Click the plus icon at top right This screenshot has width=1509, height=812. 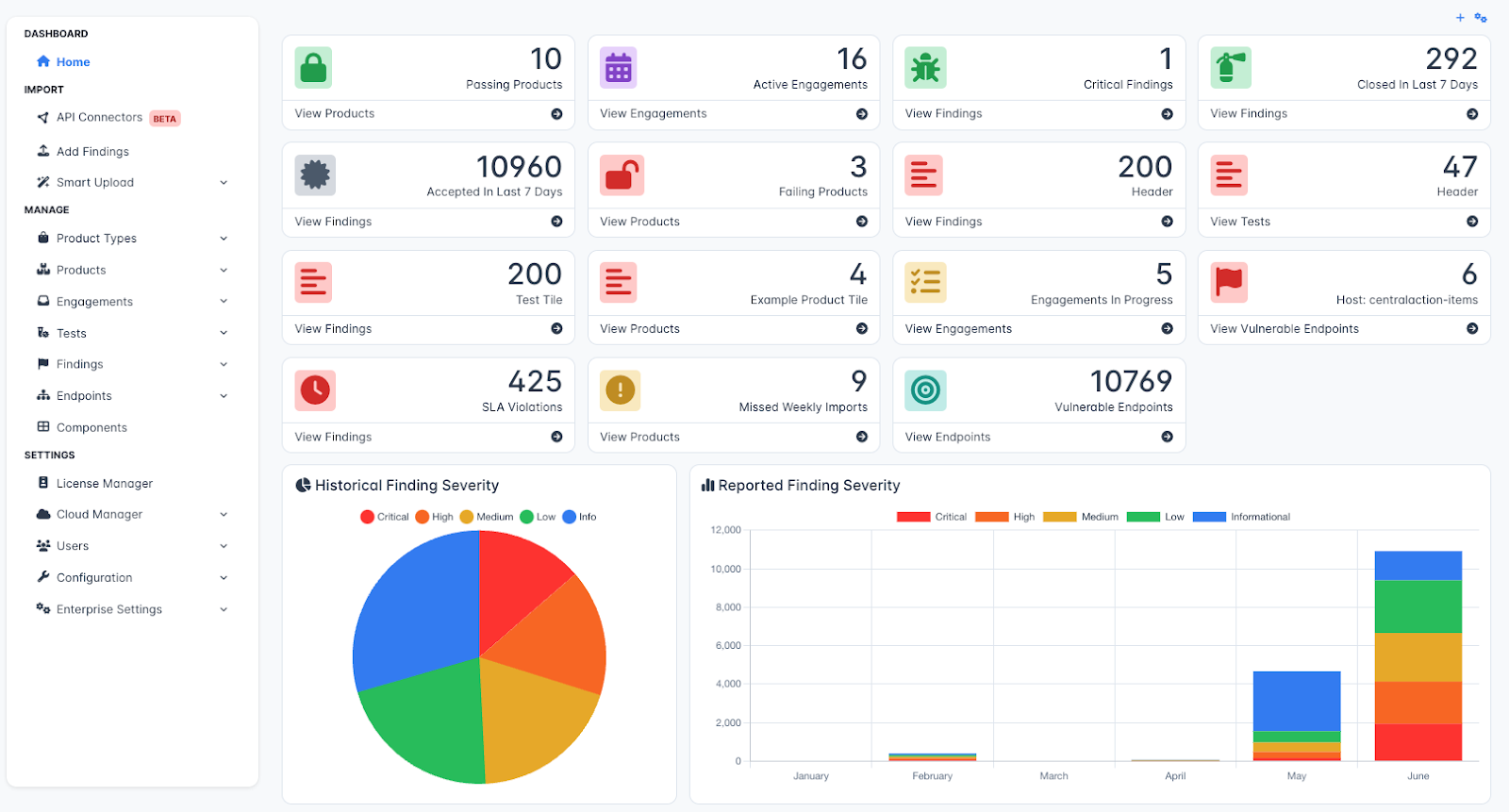click(1460, 18)
